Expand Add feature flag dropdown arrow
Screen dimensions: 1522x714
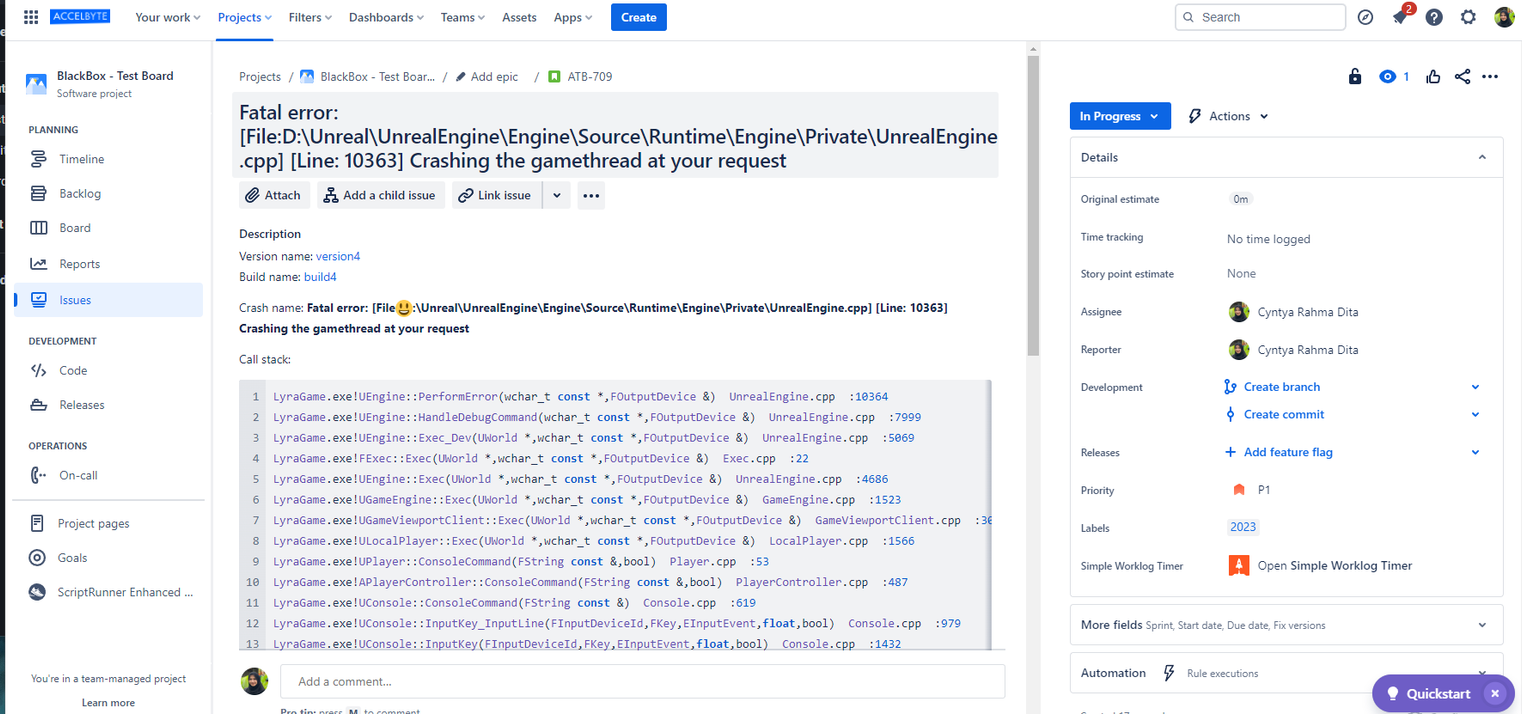[1476, 452]
